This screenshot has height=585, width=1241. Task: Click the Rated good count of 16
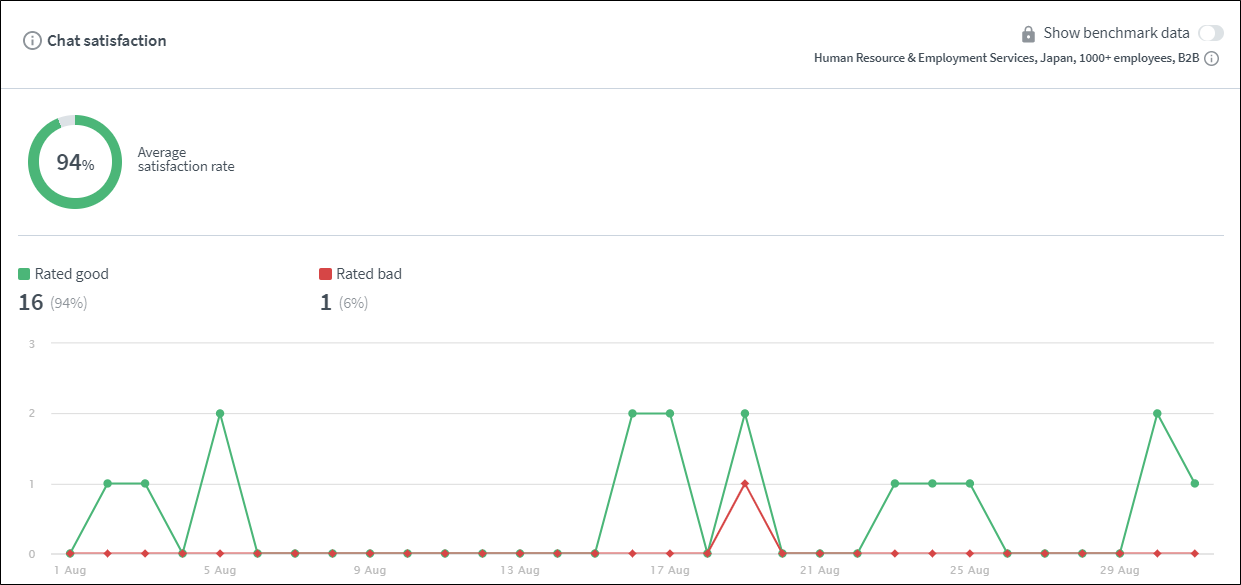(30, 302)
